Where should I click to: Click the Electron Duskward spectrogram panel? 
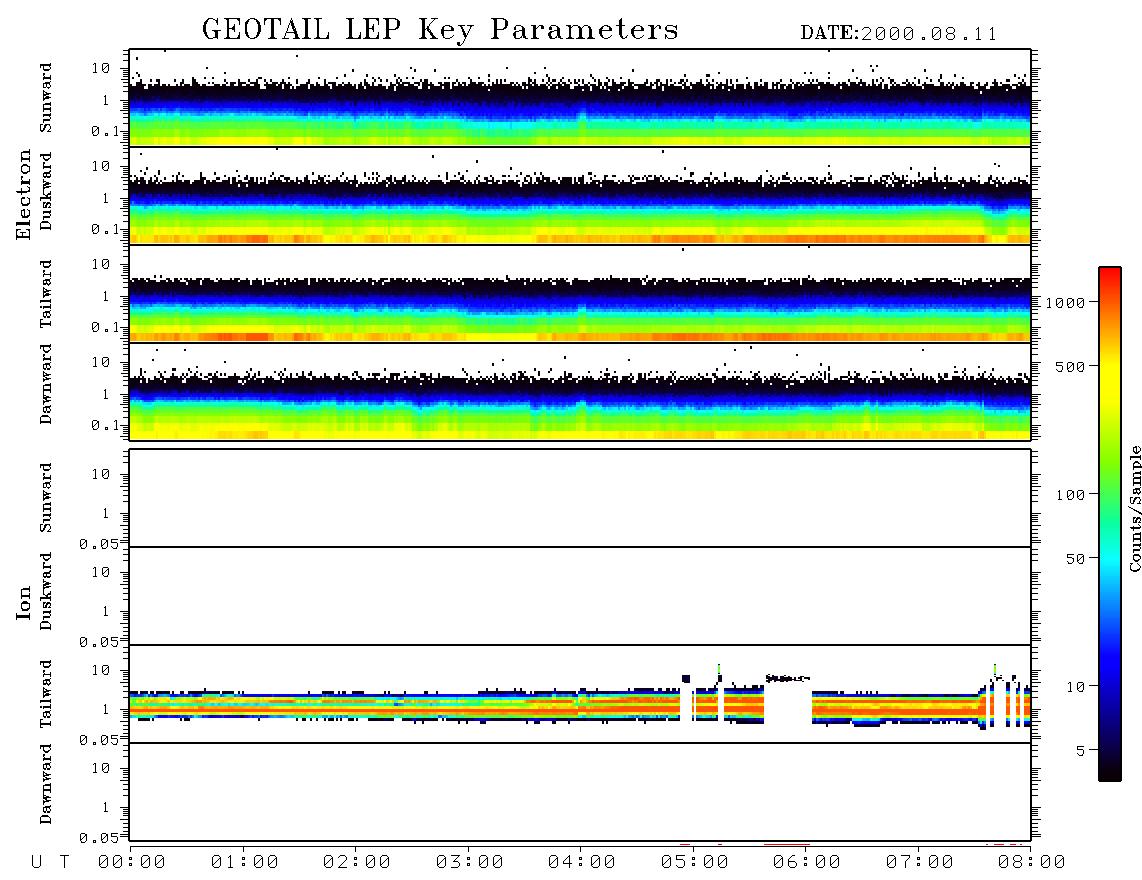click(580, 195)
